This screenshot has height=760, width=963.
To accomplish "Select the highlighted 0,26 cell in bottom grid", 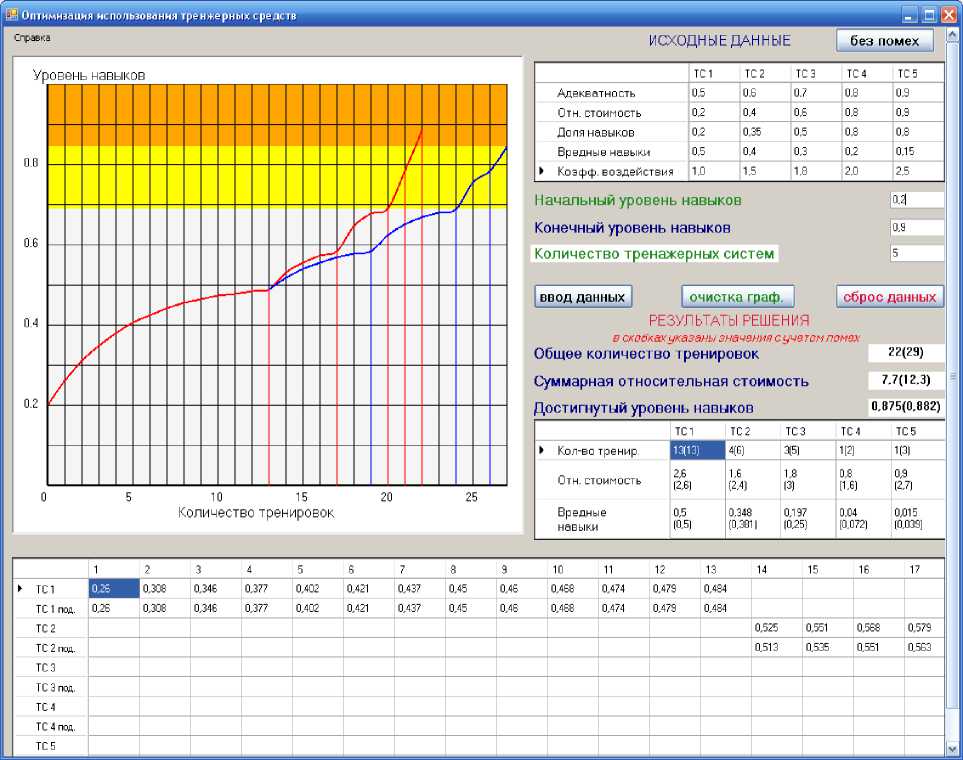I will pos(114,589).
